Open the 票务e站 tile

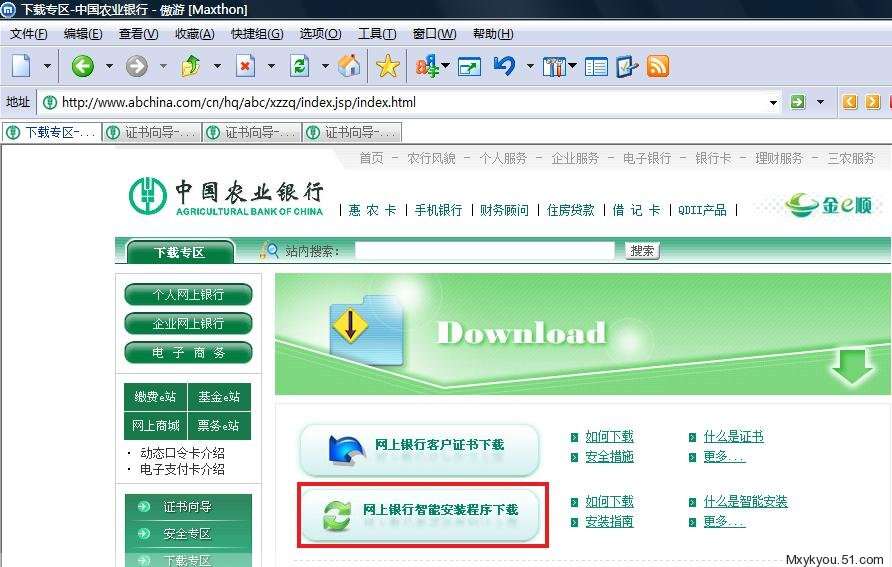pyautogui.click(x=219, y=425)
